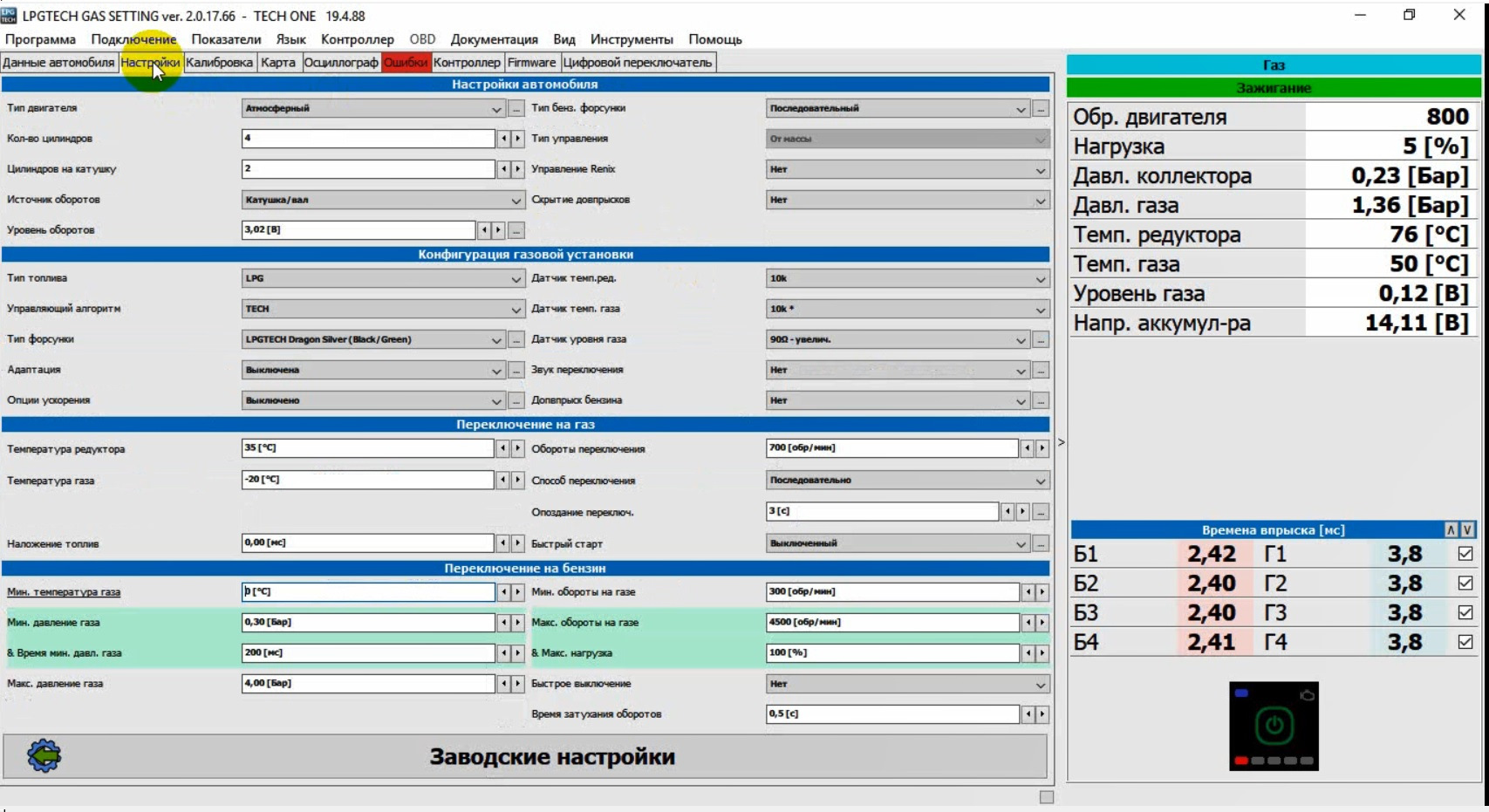Screen dimensions: 1489x812
Task: Open the '...' button next to Тип форсунки
Action: (x=516, y=340)
